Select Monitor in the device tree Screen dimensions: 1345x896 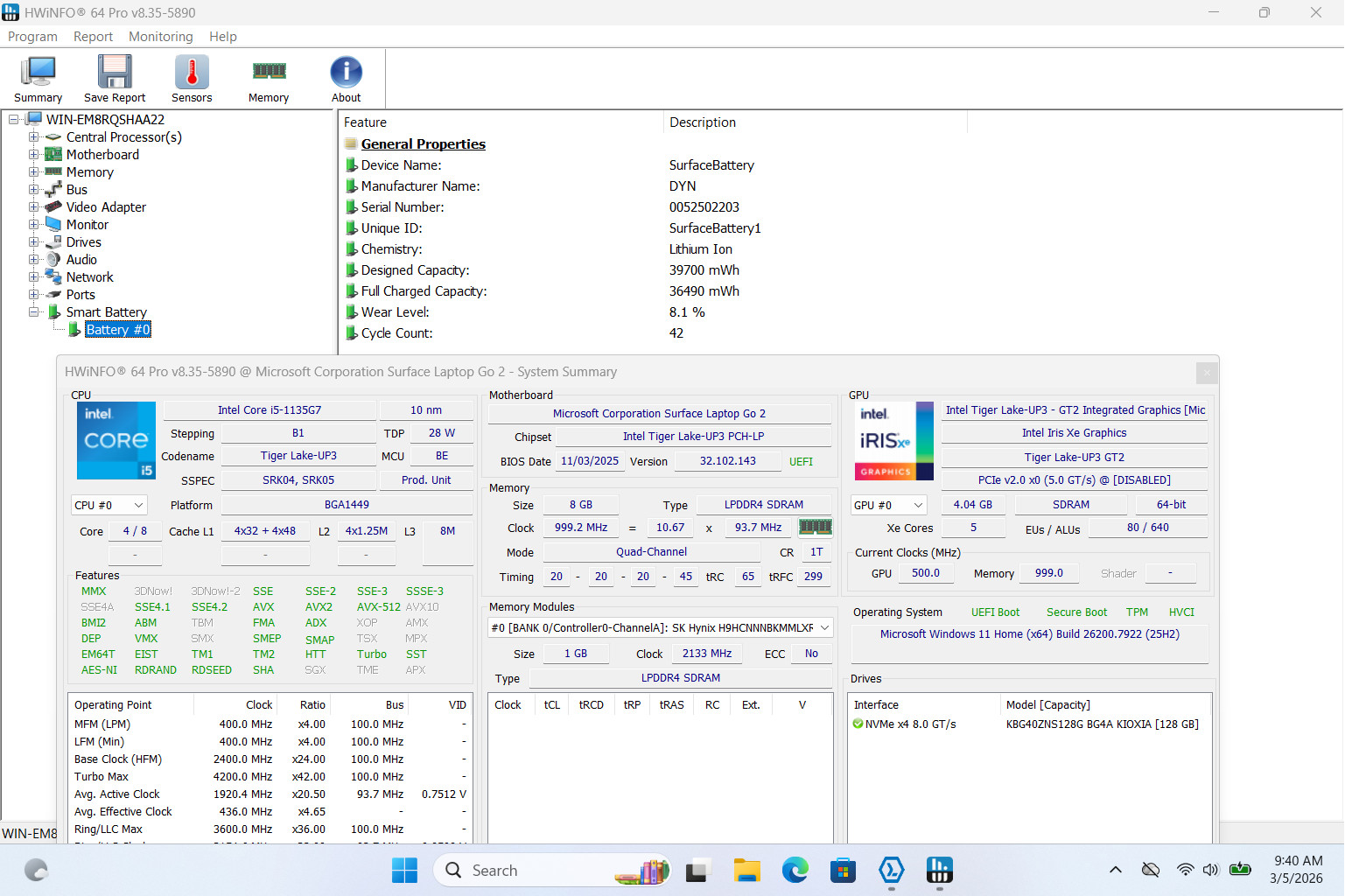tap(88, 225)
